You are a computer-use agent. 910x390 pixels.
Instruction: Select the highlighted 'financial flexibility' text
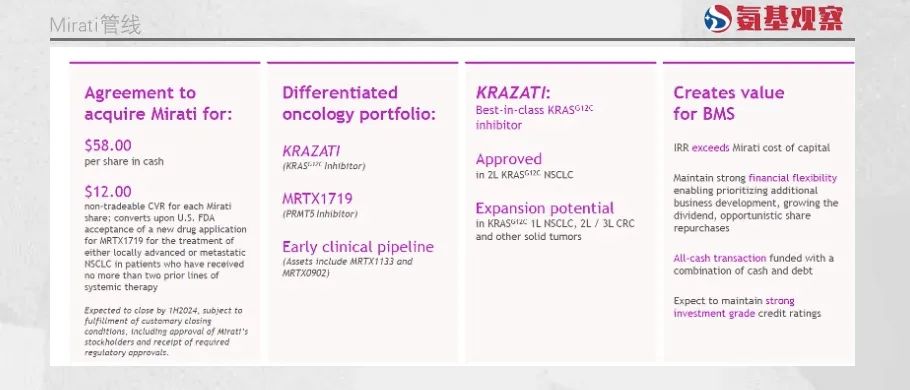[793, 178]
